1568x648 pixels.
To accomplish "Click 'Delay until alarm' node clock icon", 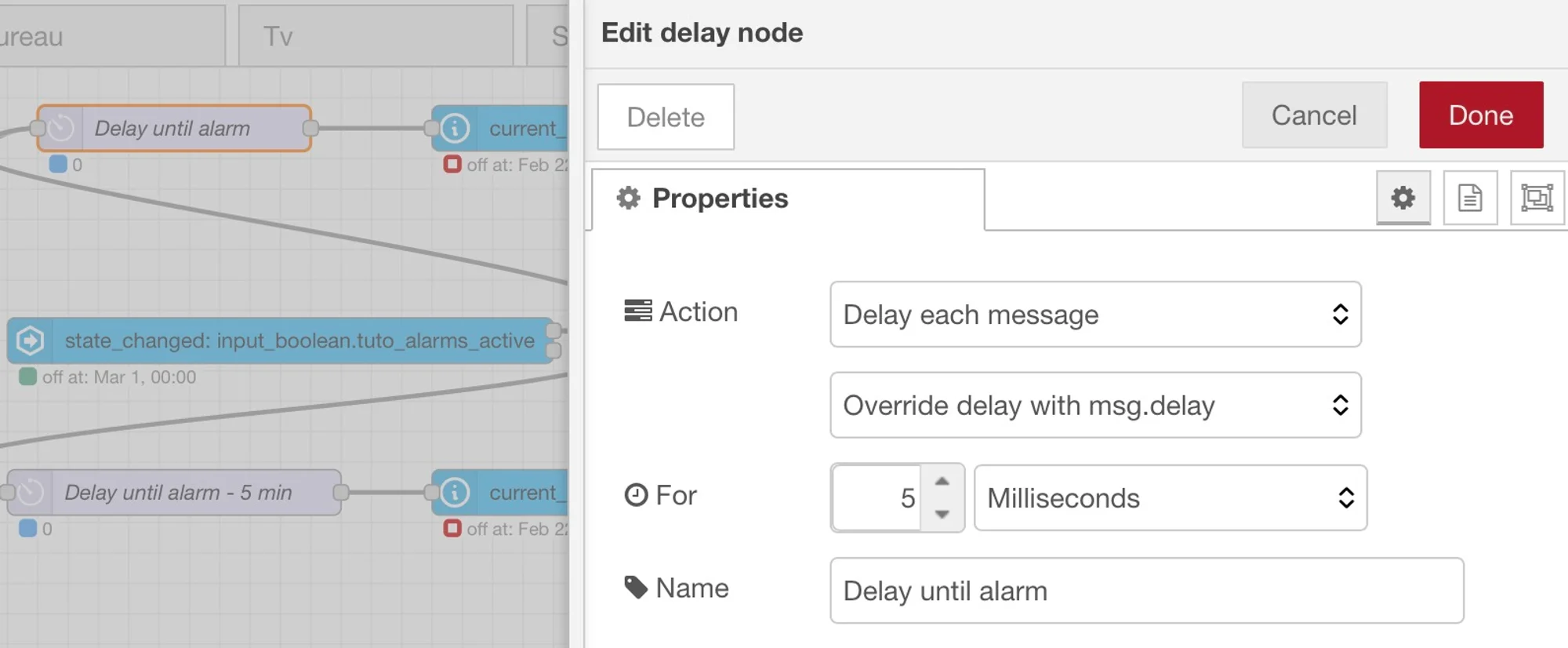I will coord(60,128).
